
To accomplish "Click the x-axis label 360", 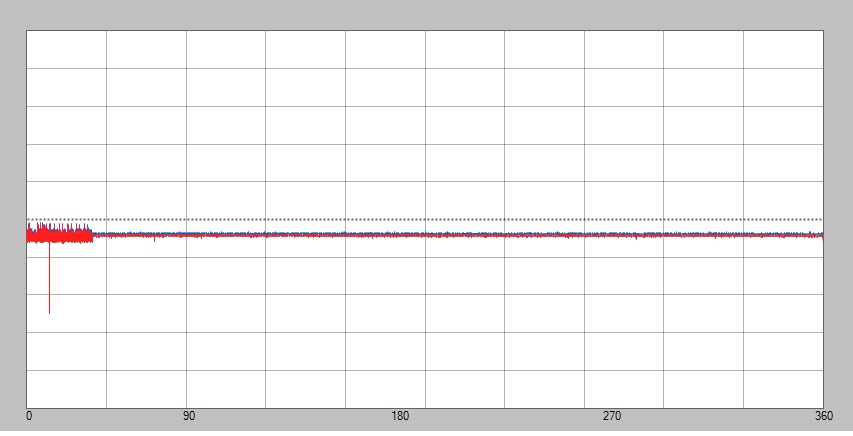I will point(824,416).
